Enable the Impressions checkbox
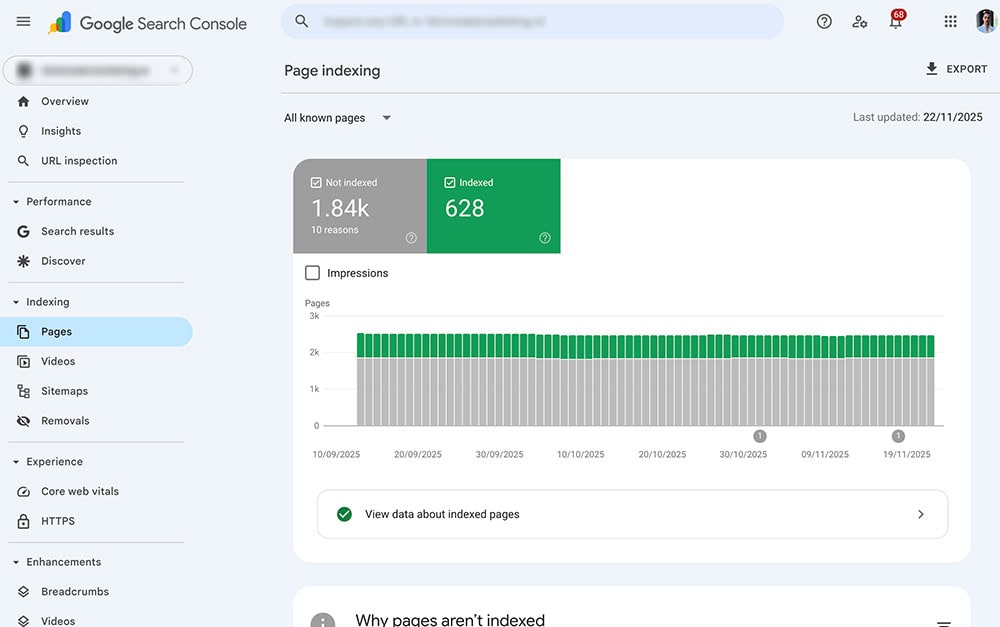 point(312,272)
